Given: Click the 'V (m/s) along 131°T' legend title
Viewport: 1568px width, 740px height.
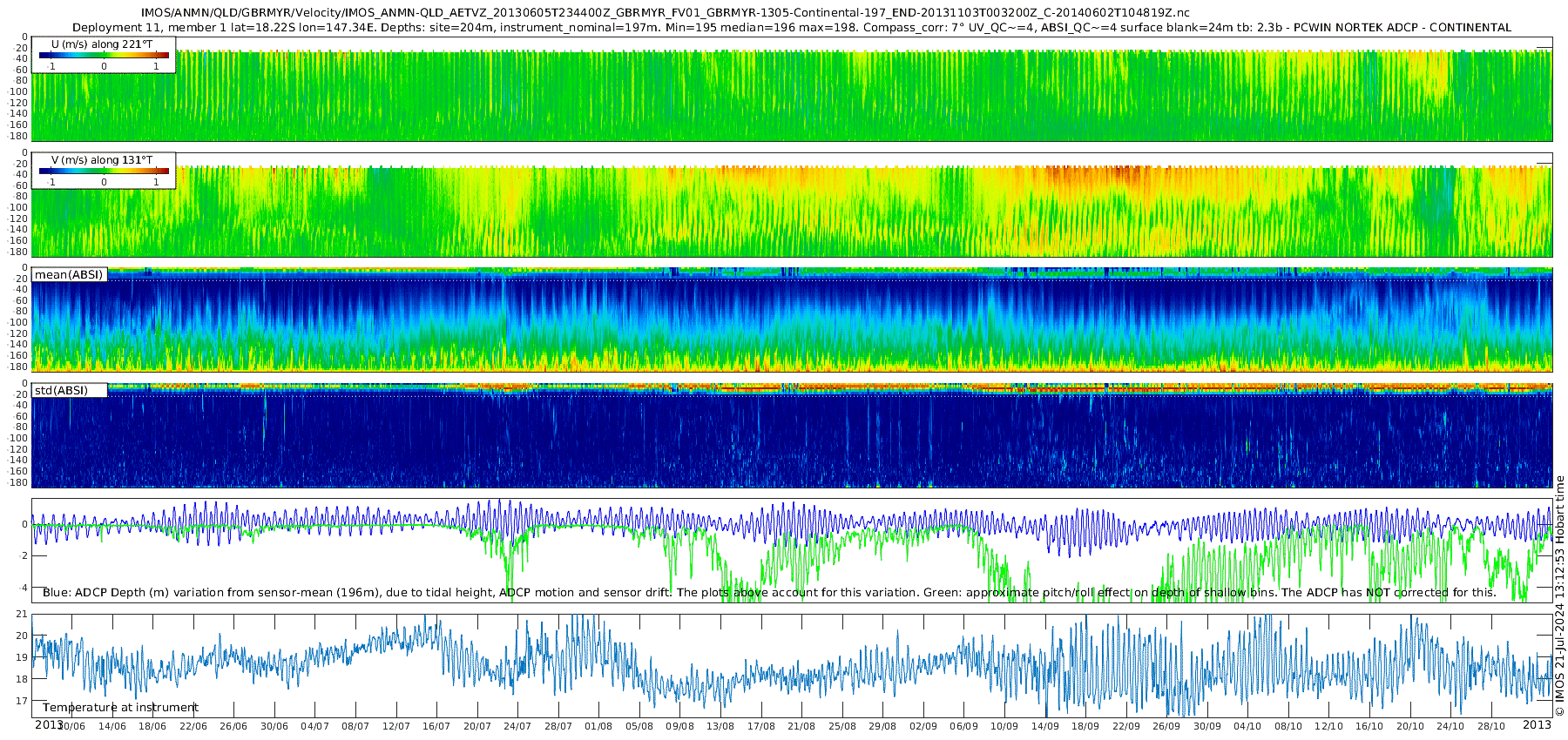Looking at the screenshot, I should (102, 160).
